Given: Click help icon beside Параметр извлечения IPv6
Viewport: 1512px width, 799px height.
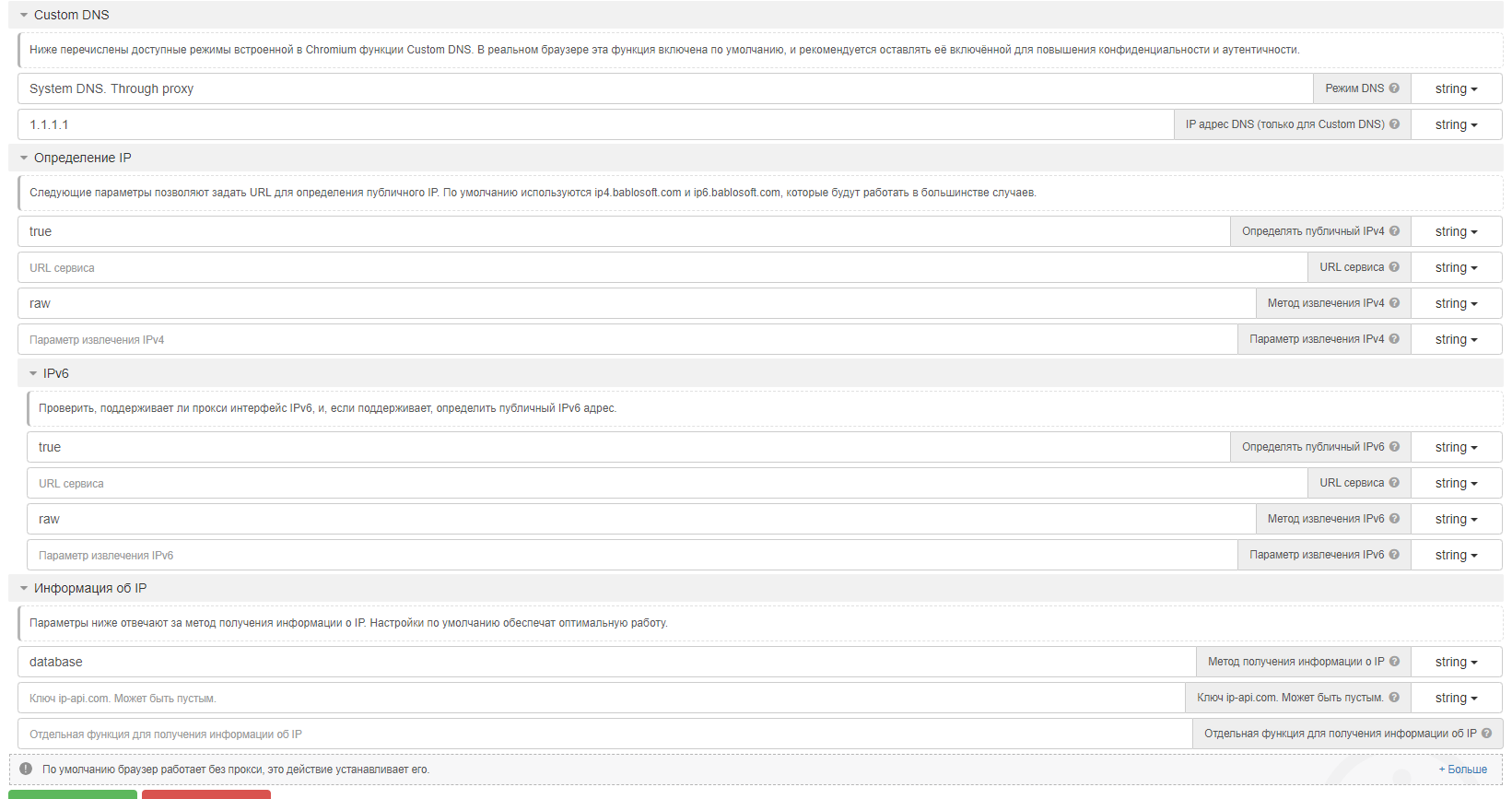Looking at the screenshot, I should tap(1394, 555).
